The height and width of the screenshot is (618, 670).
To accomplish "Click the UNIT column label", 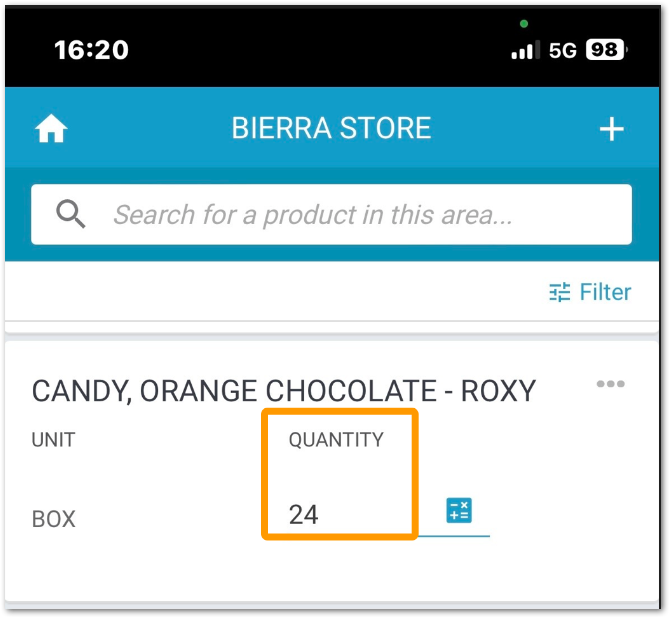I will pos(54,440).
